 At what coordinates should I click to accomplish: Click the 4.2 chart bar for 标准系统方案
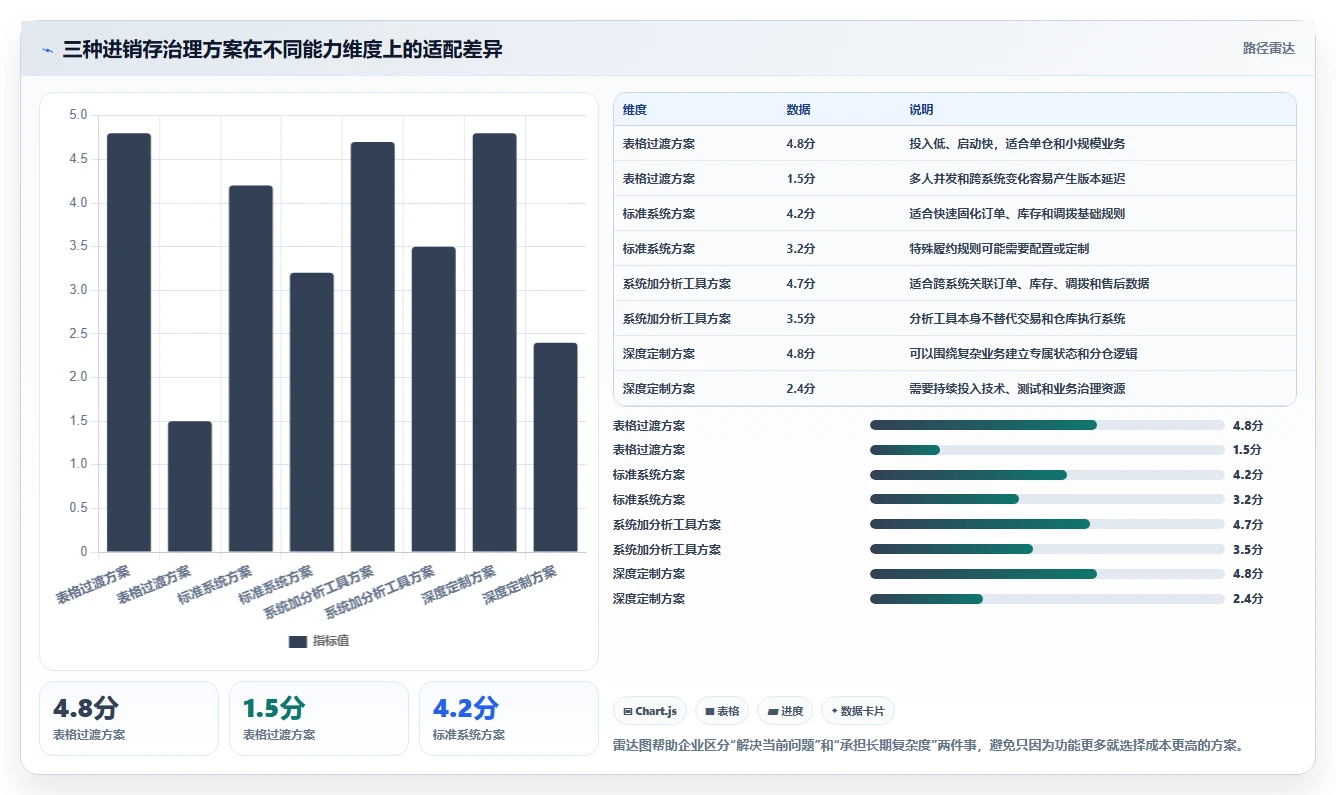tap(251, 368)
